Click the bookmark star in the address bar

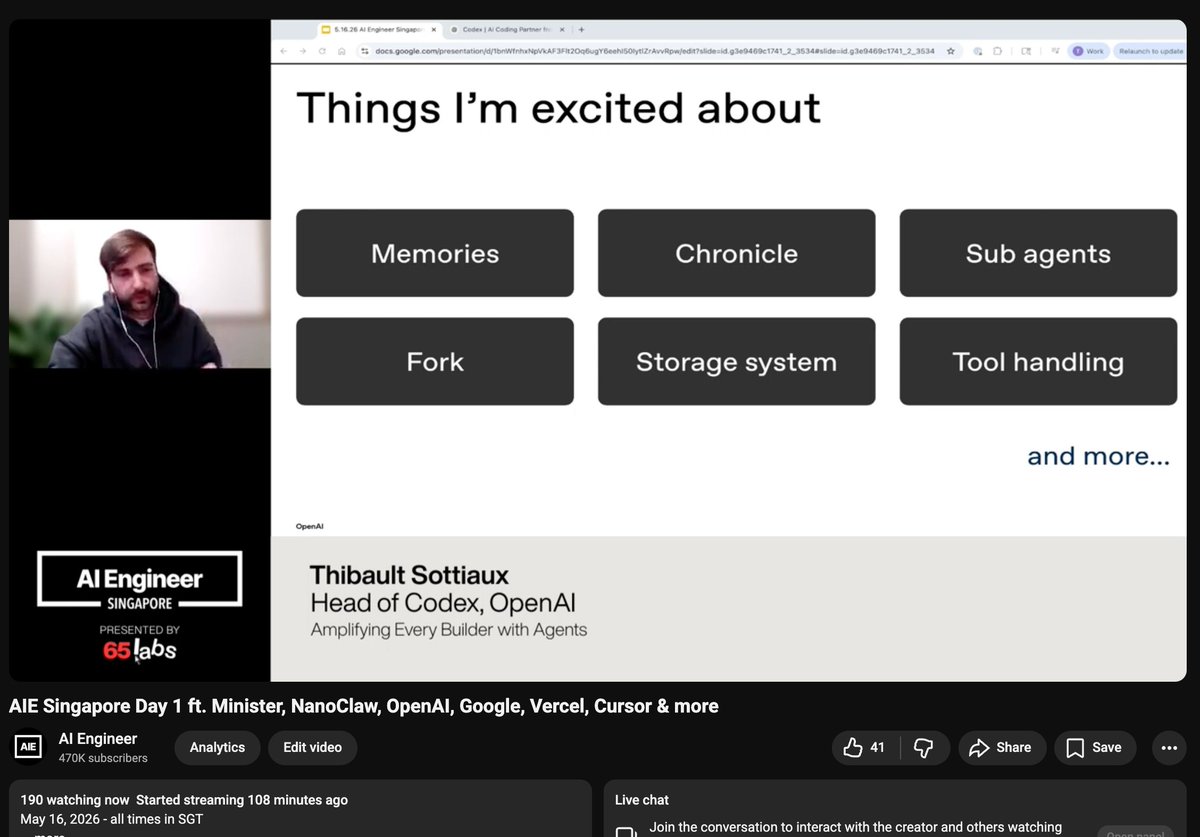[950, 51]
